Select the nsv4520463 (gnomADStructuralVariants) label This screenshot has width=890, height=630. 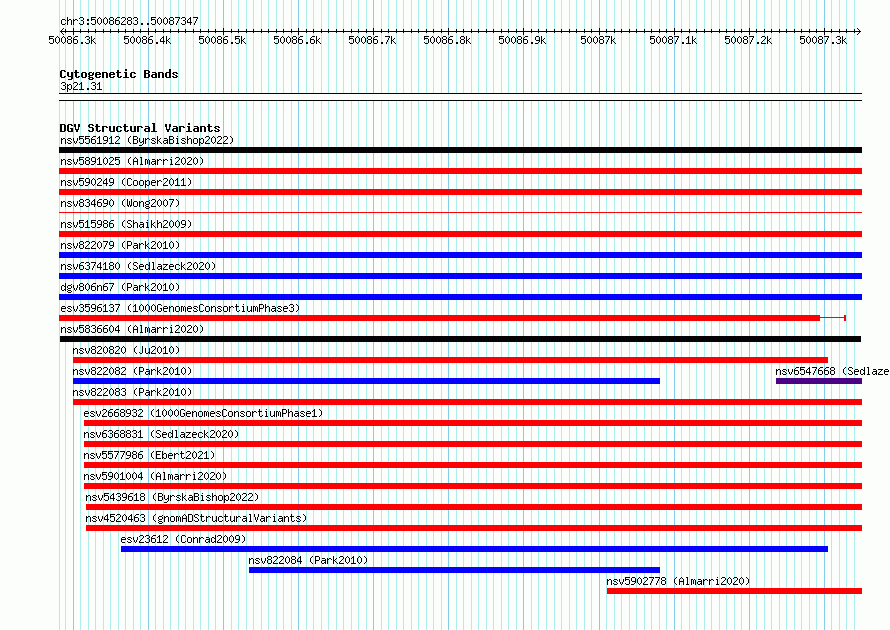[x=196, y=518]
